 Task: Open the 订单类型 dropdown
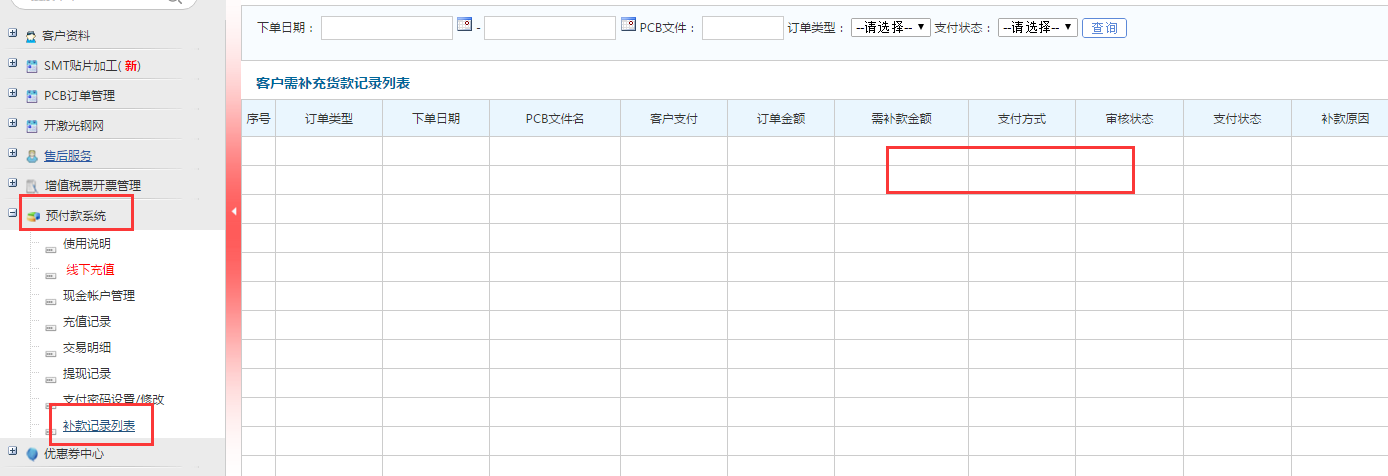pos(890,28)
